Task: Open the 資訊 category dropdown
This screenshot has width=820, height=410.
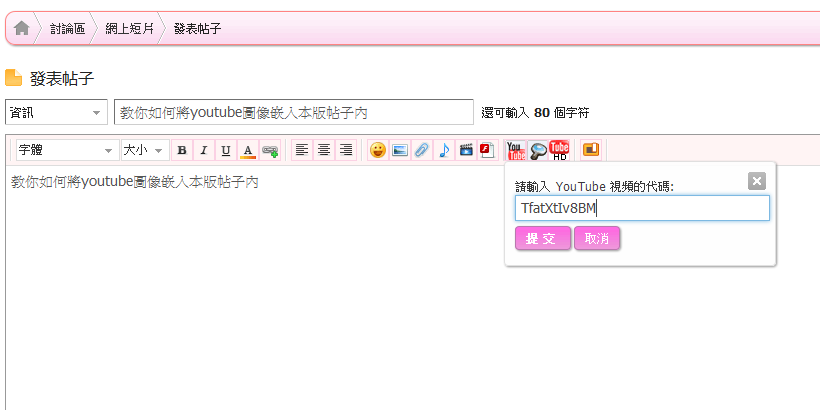Action: pyautogui.click(x=56, y=112)
